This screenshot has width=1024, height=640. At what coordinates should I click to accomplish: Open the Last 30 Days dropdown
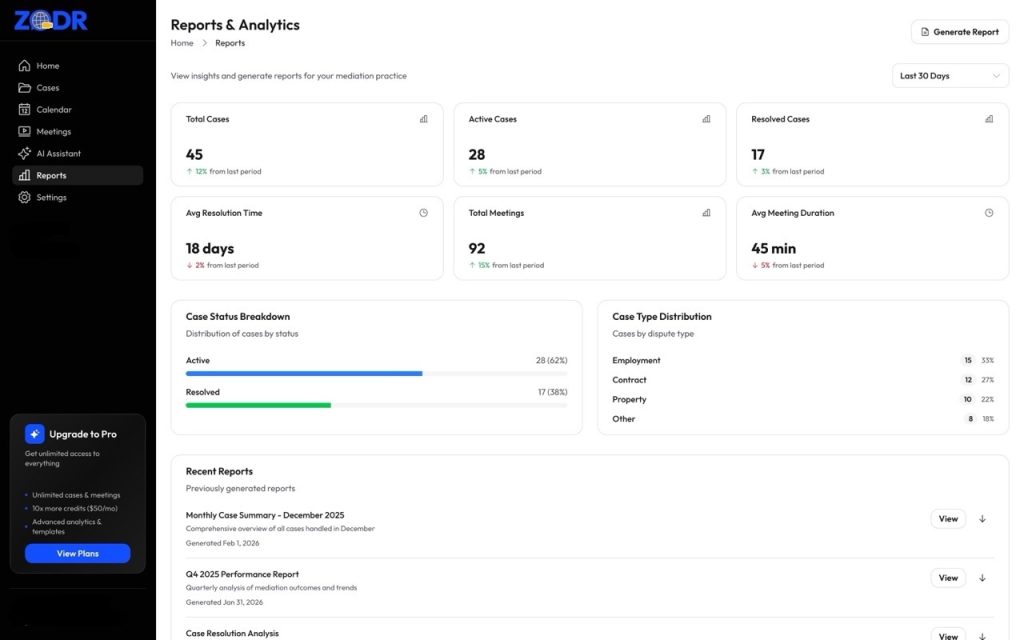click(x=950, y=76)
